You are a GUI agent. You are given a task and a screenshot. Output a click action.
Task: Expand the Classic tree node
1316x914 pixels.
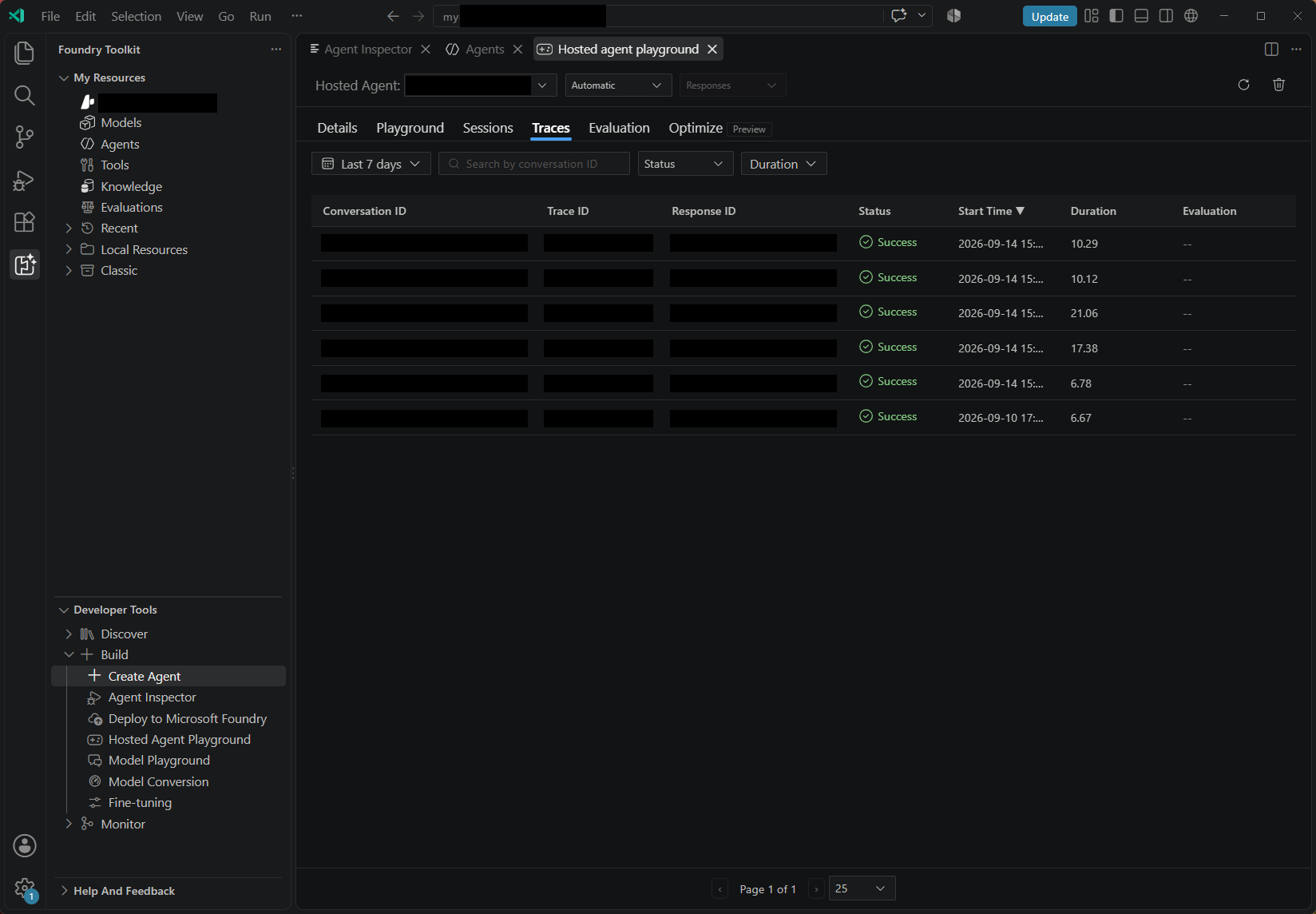[x=69, y=271]
